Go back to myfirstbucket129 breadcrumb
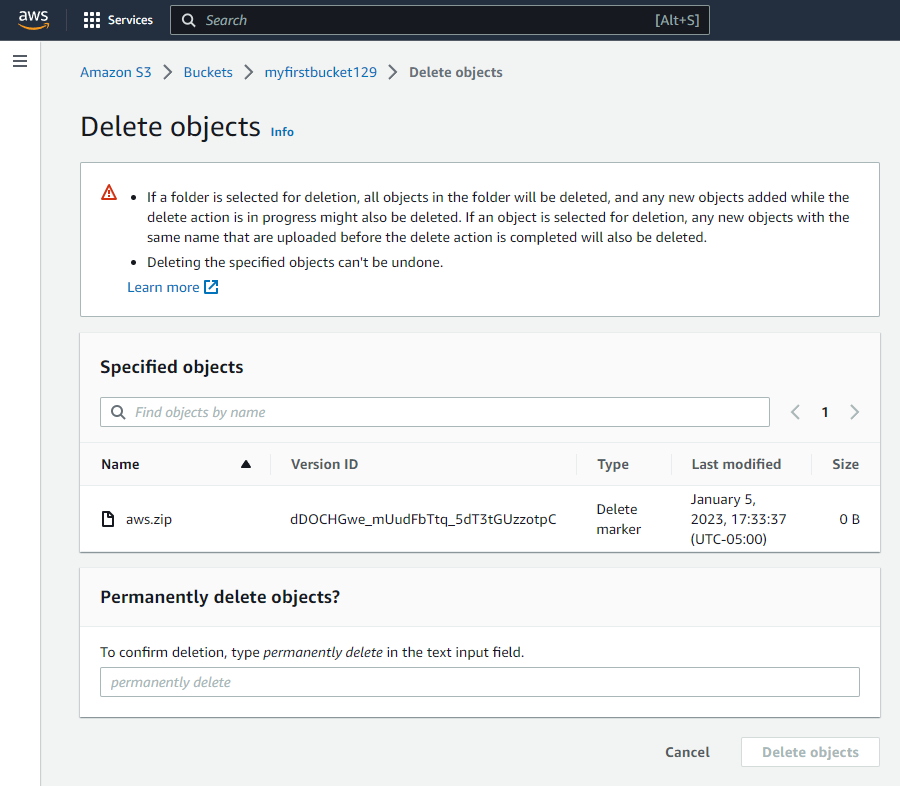 pyautogui.click(x=320, y=72)
